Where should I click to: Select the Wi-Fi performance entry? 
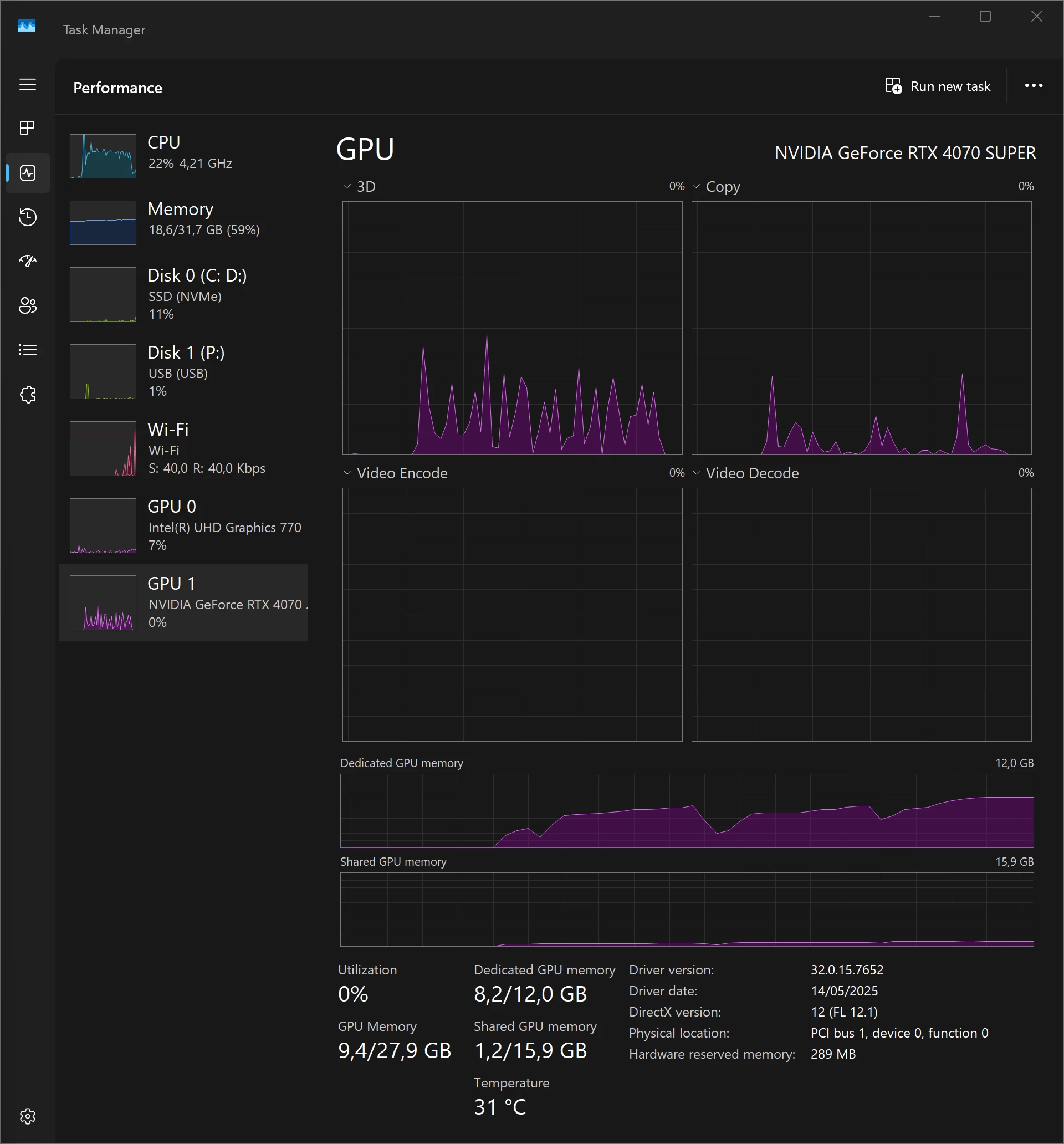[x=184, y=448]
